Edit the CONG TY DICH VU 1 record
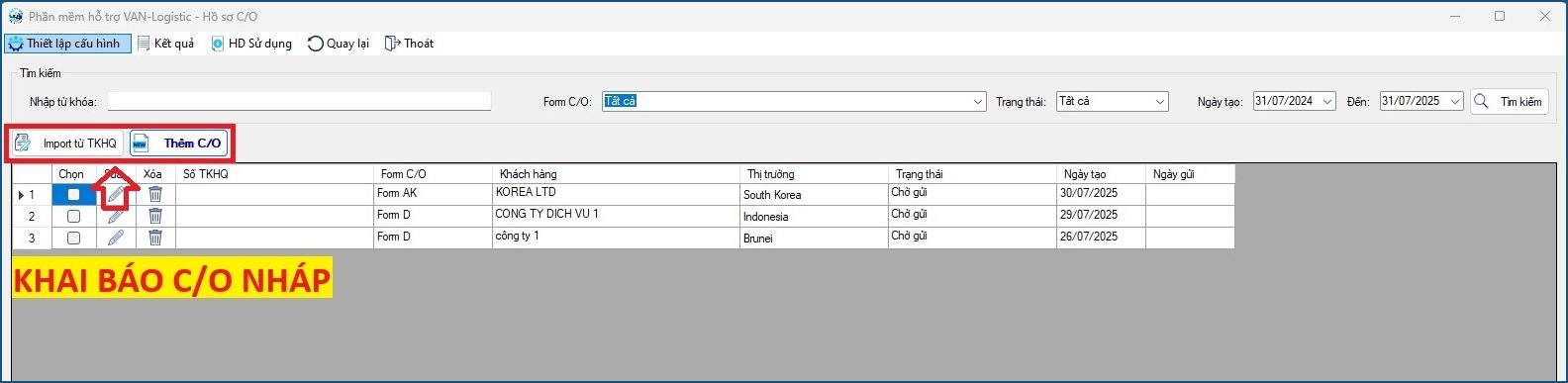 (x=116, y=216)
